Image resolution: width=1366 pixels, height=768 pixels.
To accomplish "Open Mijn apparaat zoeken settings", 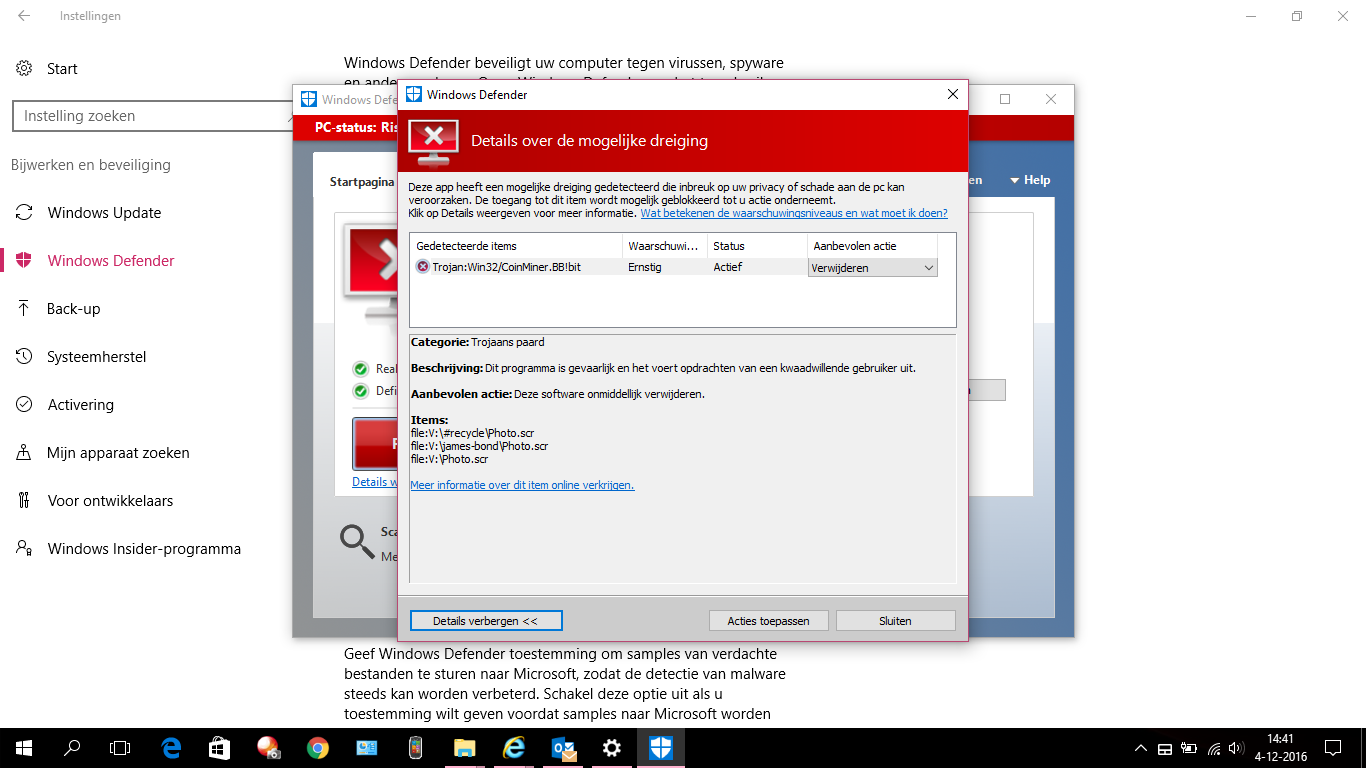I will (118, 453).
